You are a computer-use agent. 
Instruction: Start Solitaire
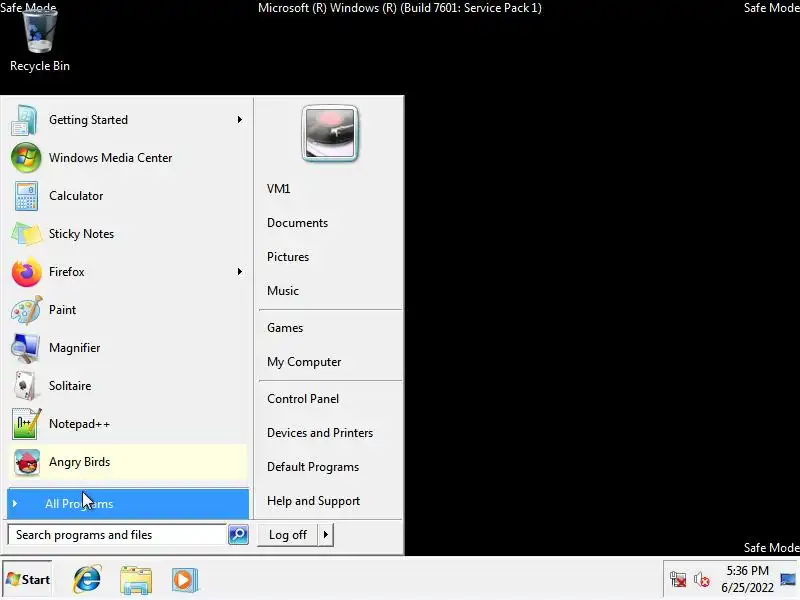(x=128, y=386)
